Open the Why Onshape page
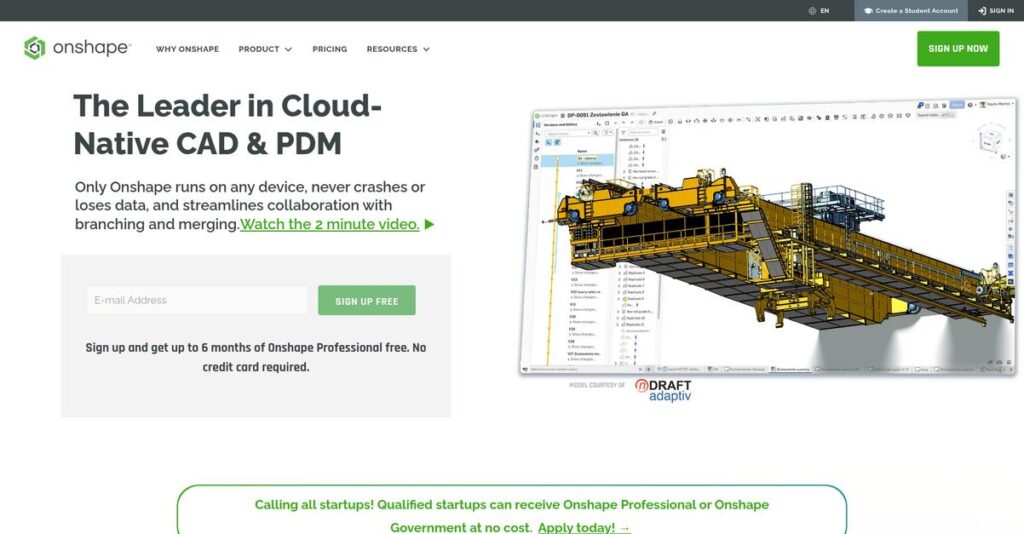Image resolution: width=1024 pixels, height=534 pixels. pyautogui.click(x=187, y=49)
